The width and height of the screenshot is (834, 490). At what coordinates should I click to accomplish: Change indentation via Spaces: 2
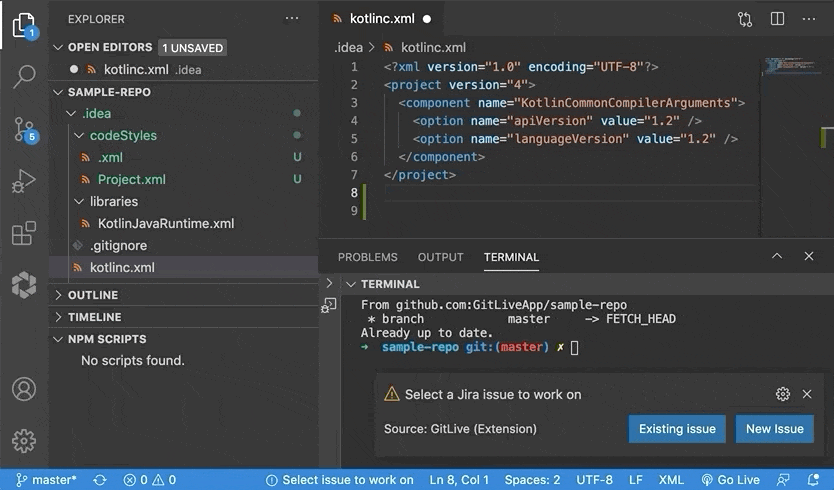pyautogui.click(x=532, y=480)
